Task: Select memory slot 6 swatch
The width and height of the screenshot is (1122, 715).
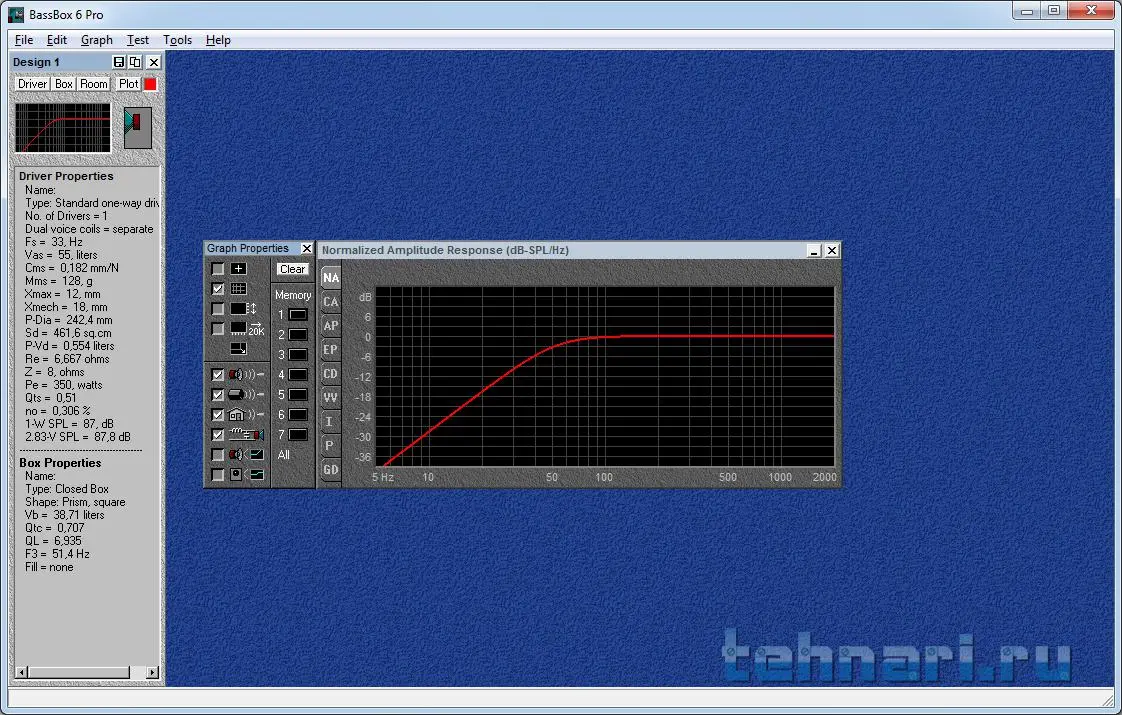Action: point(298,415)
